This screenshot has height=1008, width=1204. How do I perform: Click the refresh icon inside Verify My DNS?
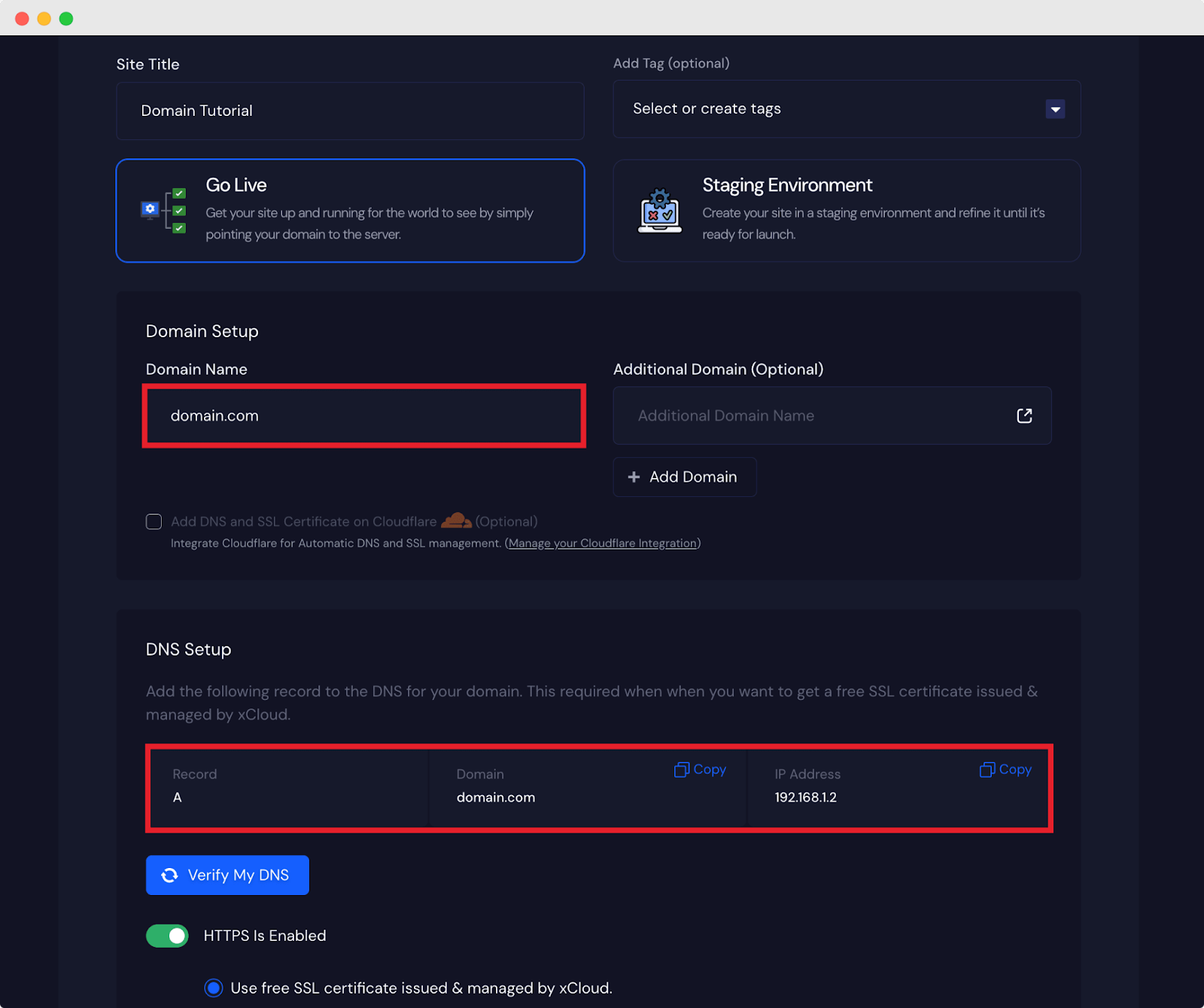click(171, 875)
